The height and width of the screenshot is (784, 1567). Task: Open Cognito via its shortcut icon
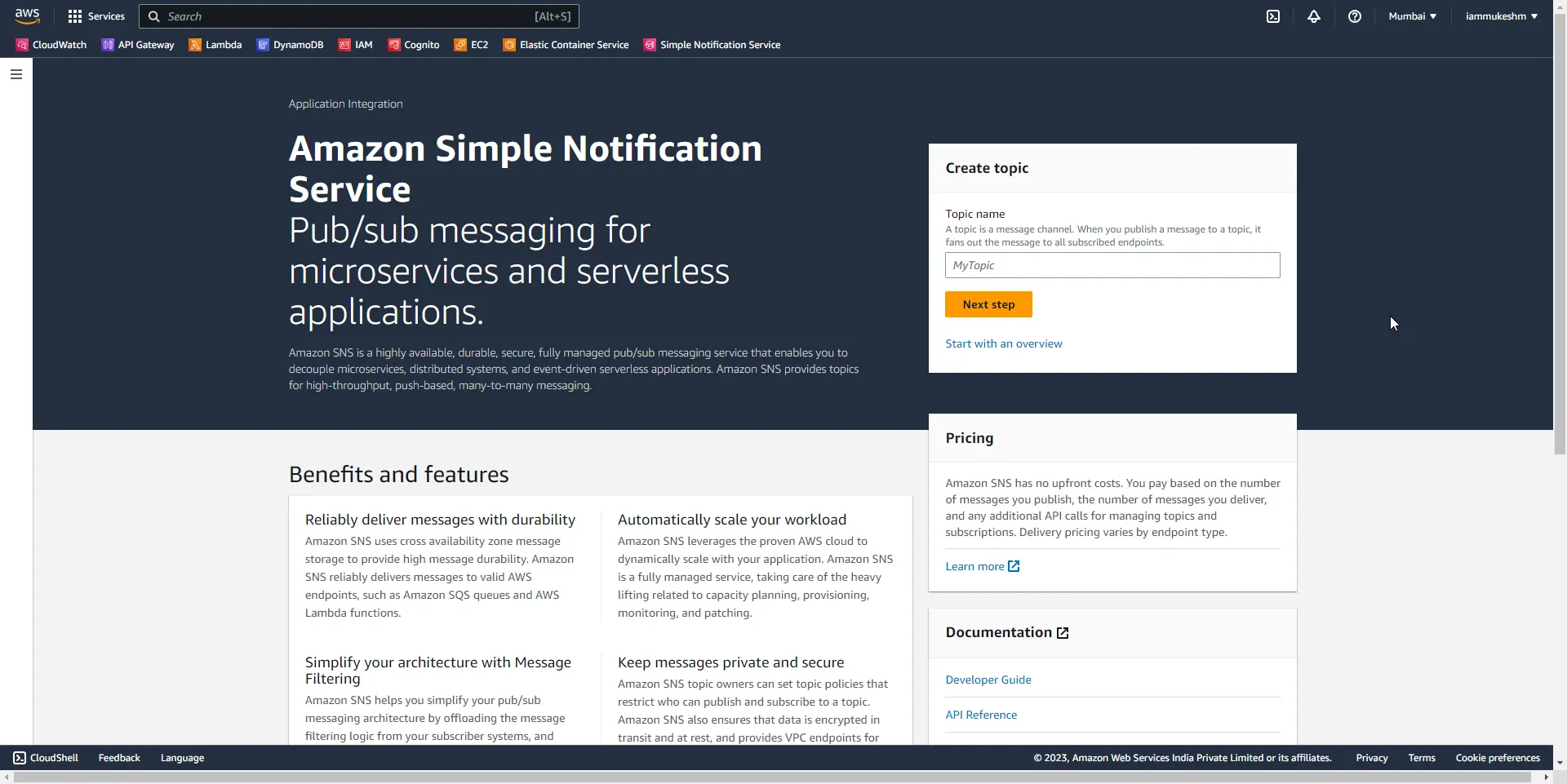tap(413, 45)
